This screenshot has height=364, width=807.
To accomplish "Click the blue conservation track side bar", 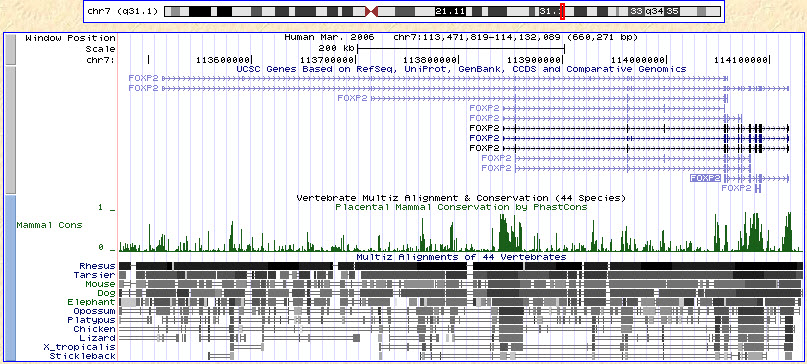I will pyautogui.click(x=10, y=278).
